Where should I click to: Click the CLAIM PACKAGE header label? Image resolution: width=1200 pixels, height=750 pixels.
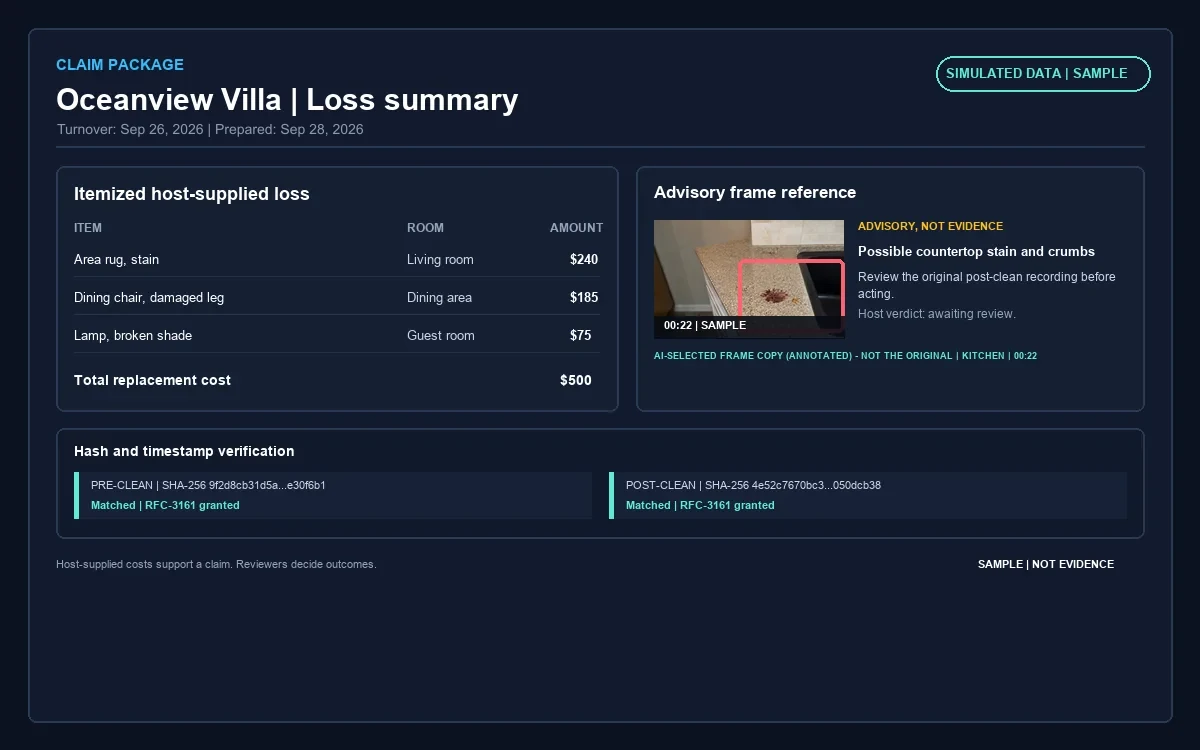click(120, 65)
